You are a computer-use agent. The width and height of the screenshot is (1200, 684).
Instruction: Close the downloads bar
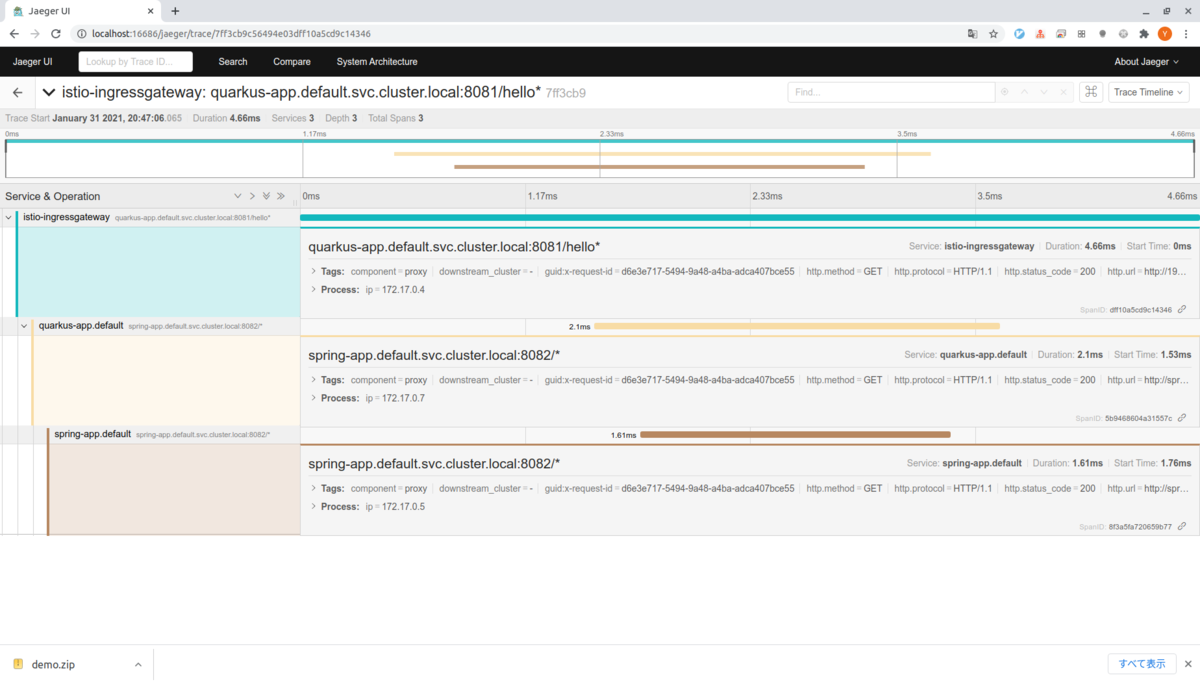click(1186, 664)
